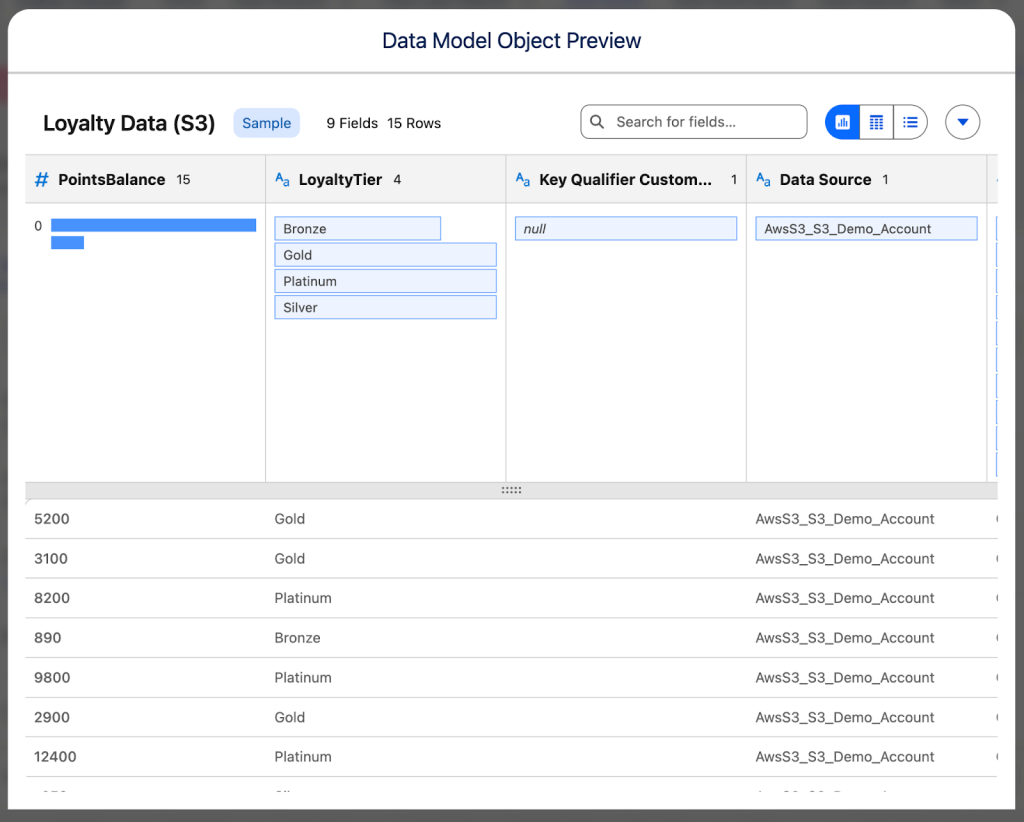Click the 2900 points cell
The height and width of the screenshot is (822, 1024).
coord(52,718)
